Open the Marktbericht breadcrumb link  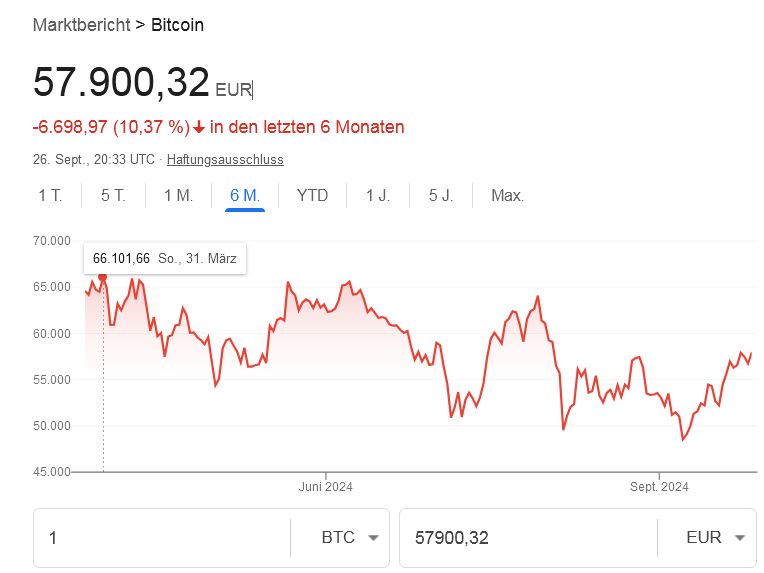coord(81,24)
